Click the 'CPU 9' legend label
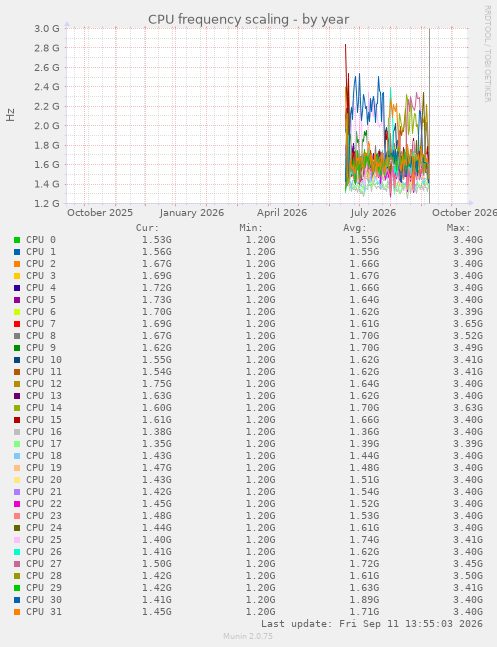This screenshot has width=497, height=647. [41, 348]
